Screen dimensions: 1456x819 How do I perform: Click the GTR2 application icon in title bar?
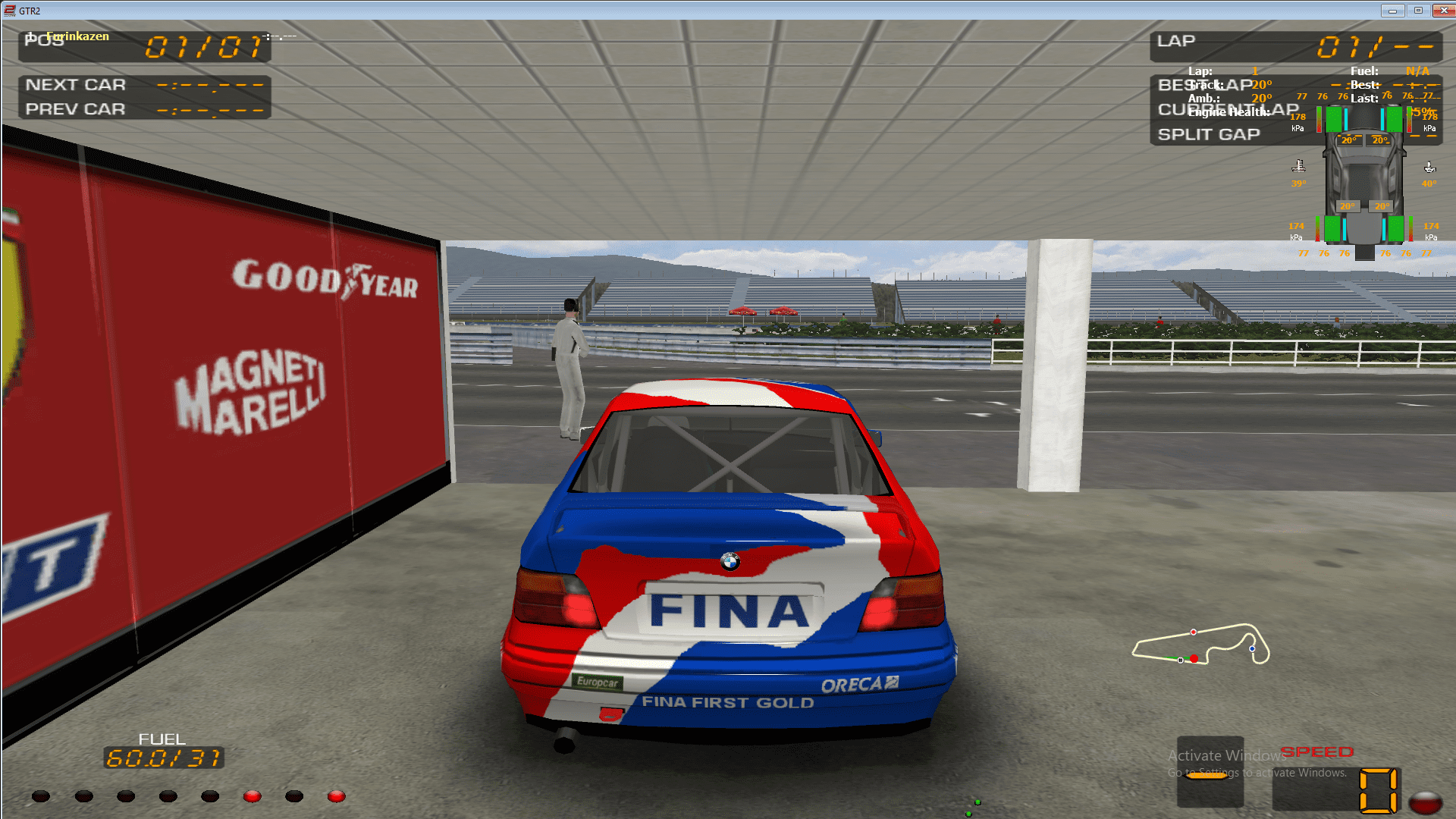click(x=9, y=11)
